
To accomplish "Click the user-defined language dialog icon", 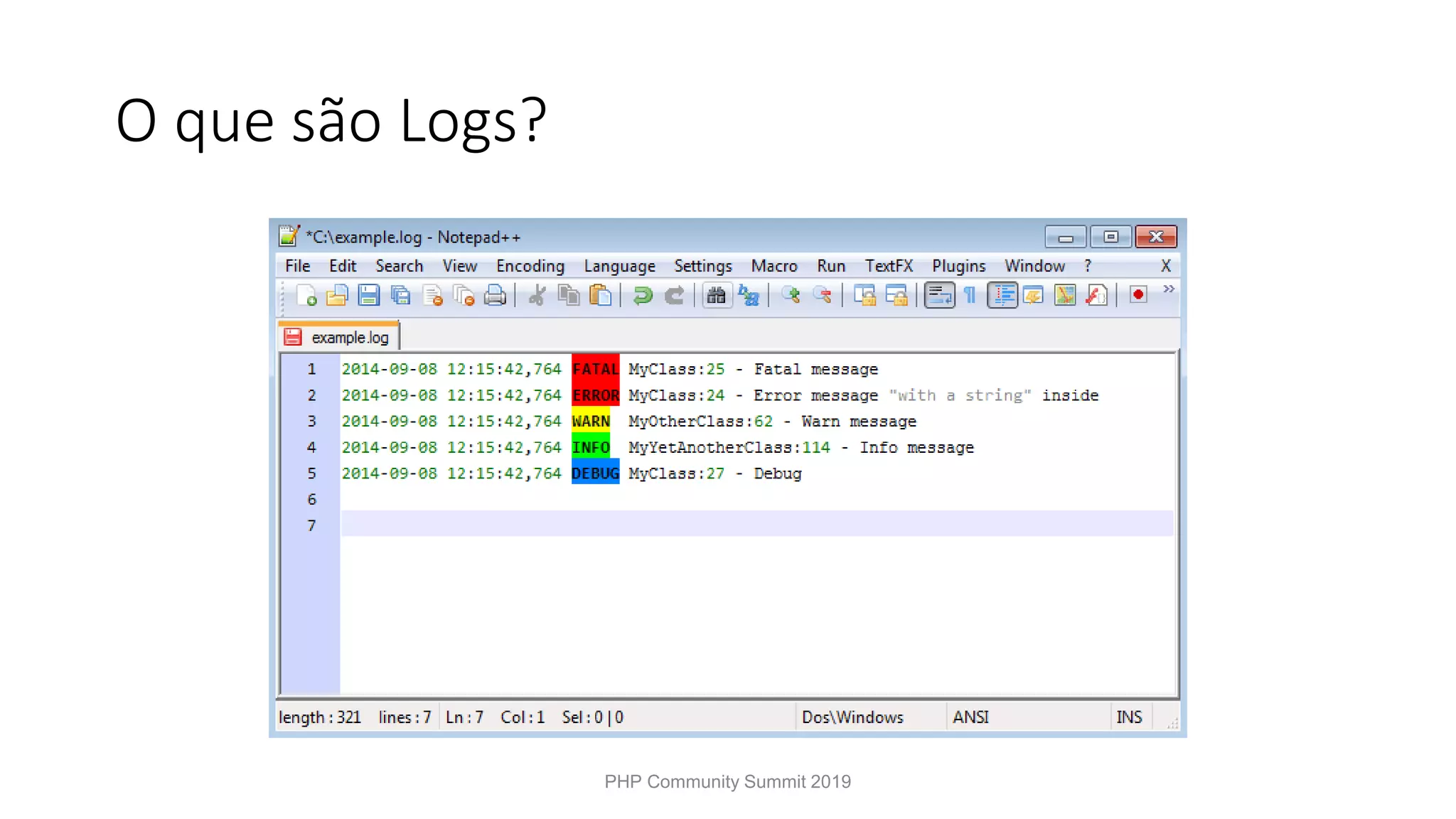I will coord(1033,295).
